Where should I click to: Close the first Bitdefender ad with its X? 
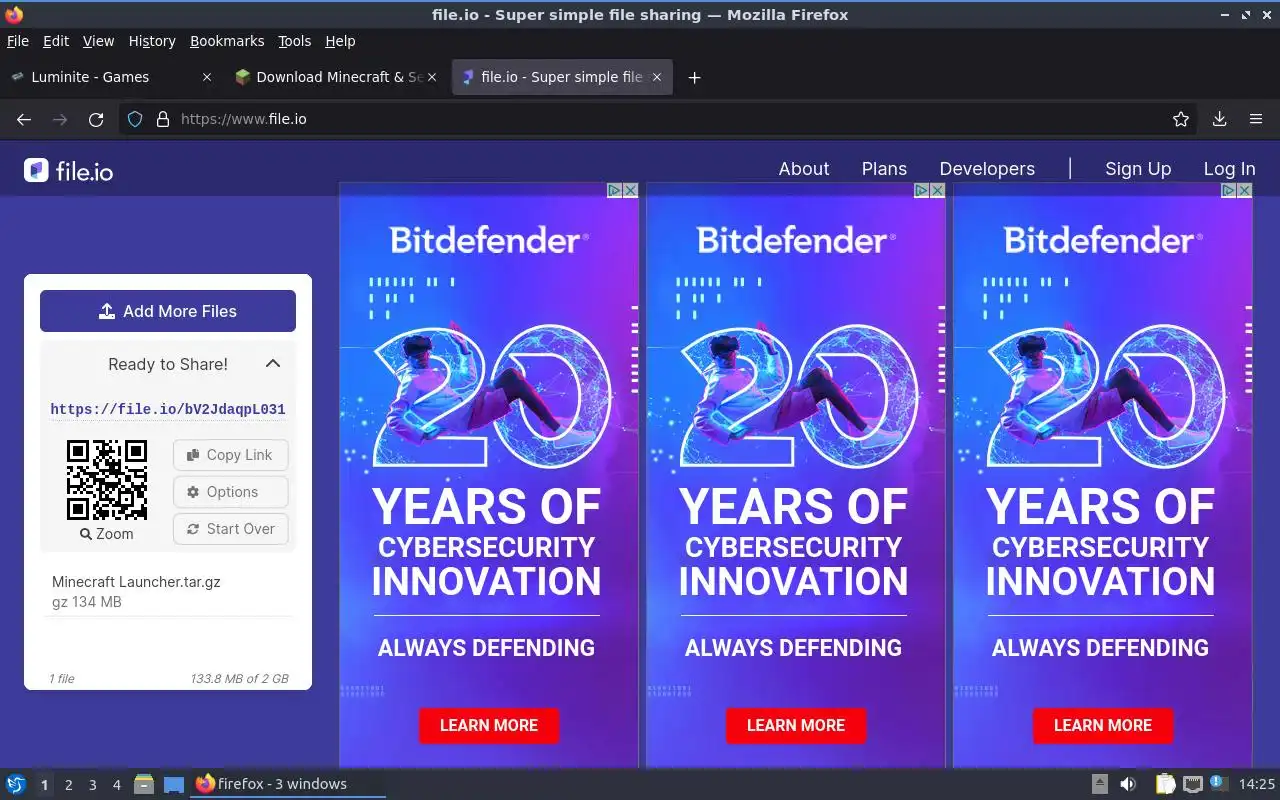631,190
